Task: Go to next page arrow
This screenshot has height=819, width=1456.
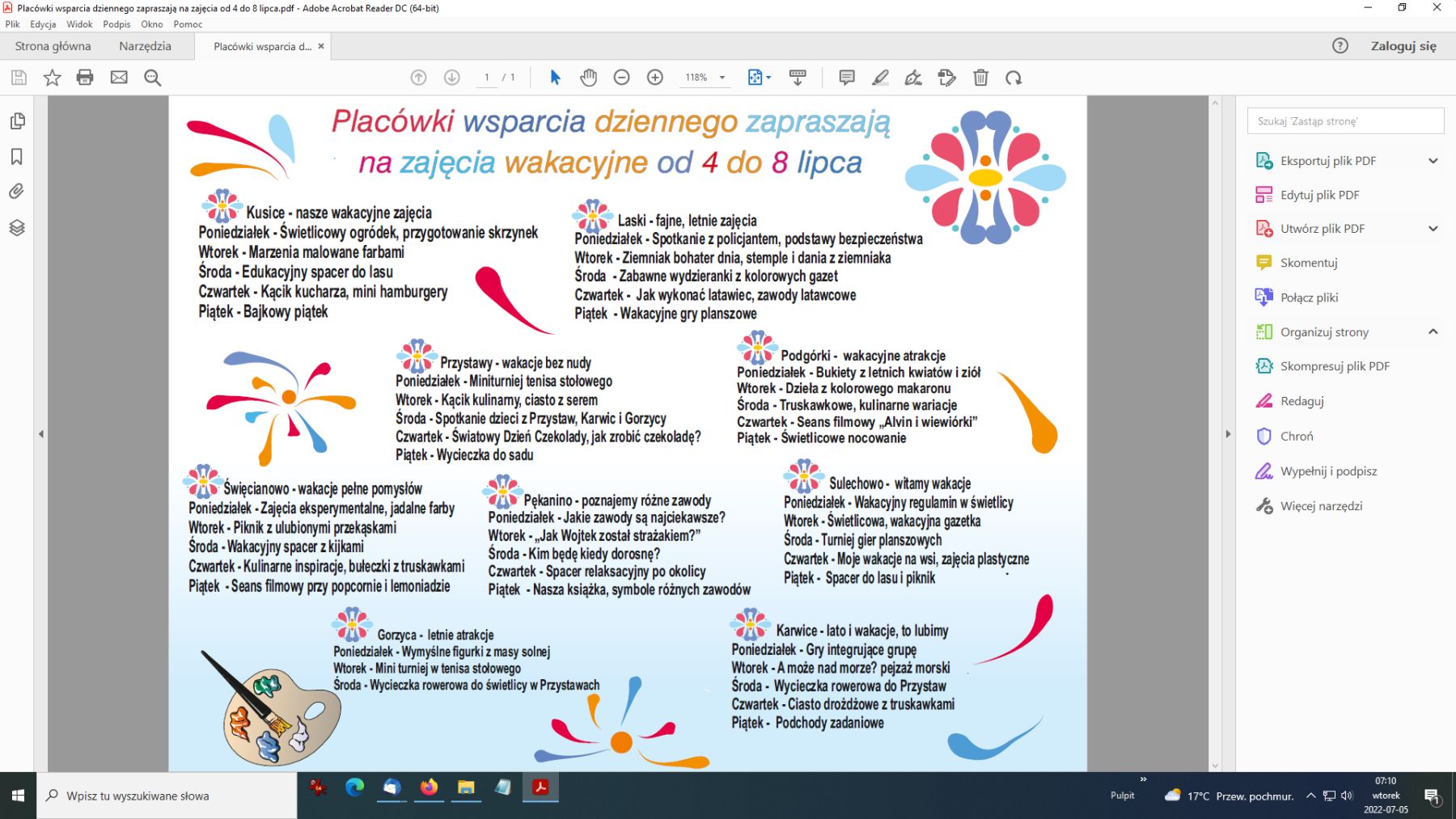Action: [452, 78]
